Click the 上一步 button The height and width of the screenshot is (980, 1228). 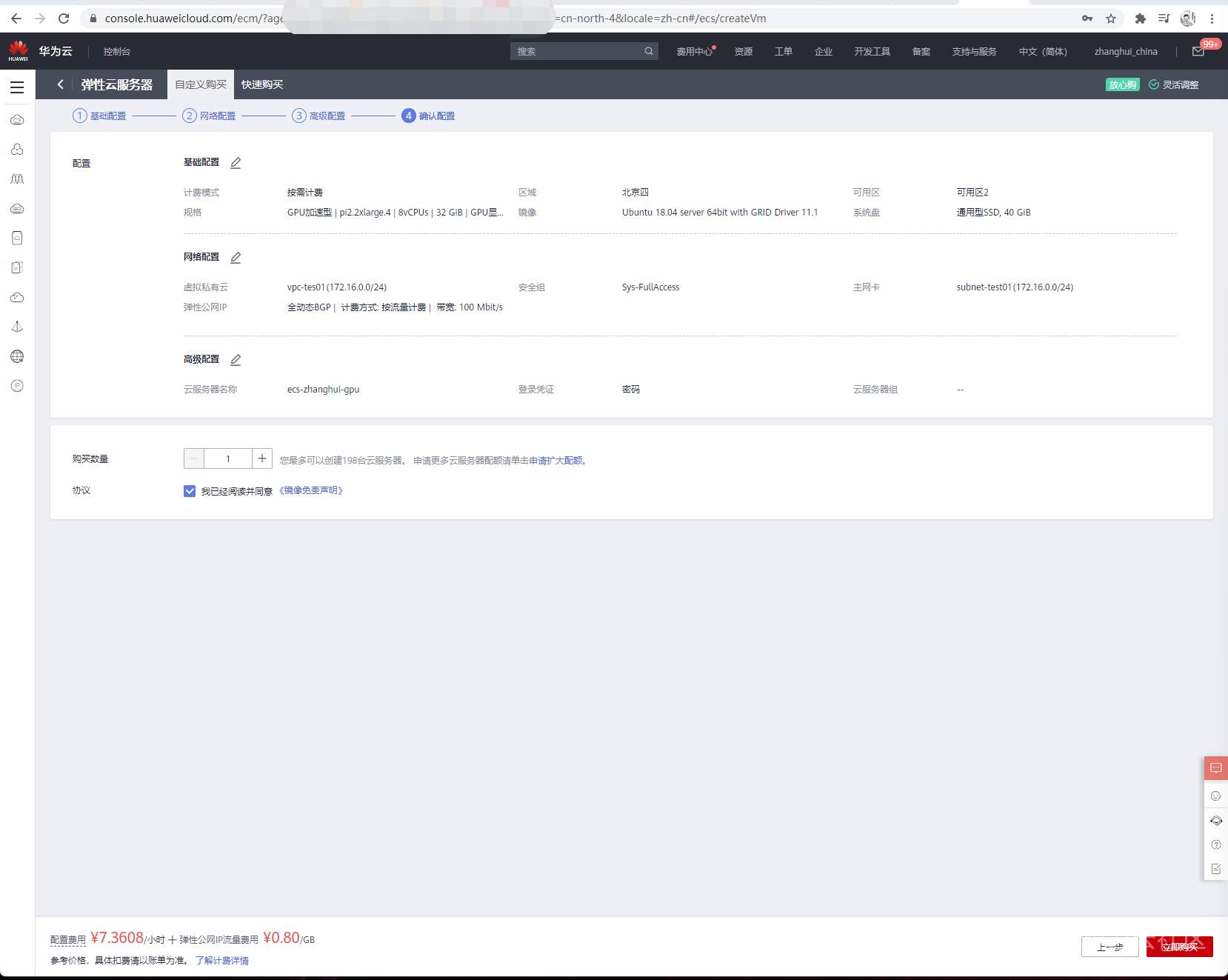[1110, 947]
